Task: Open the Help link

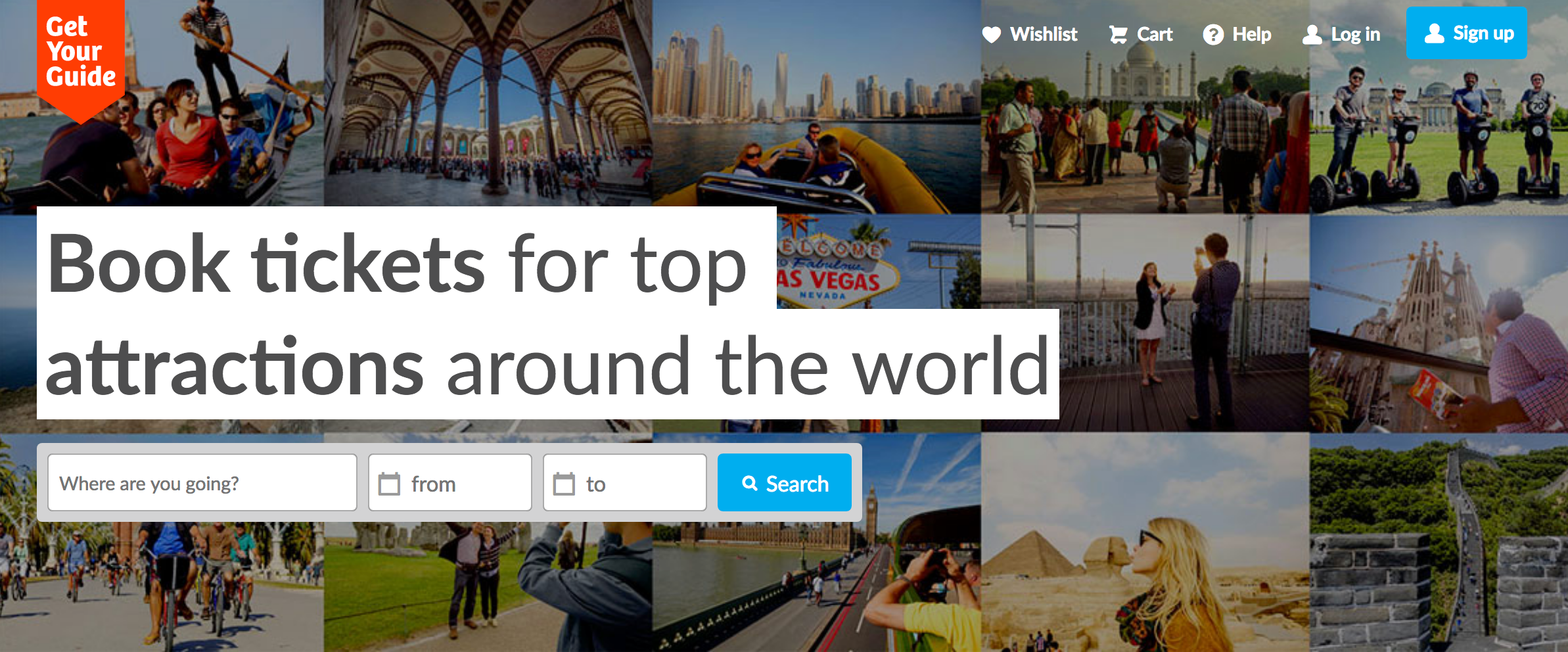Action: (x=1237, y=34)
